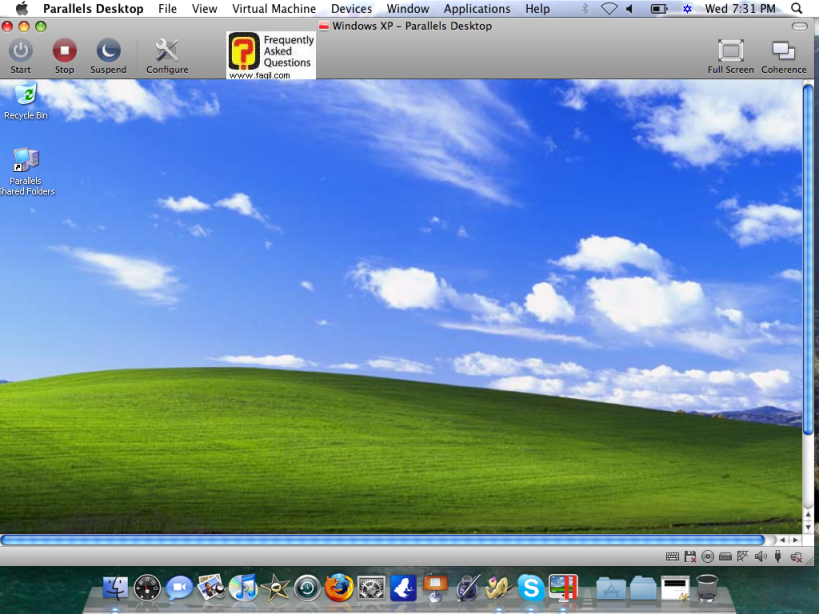Open Finder from the Dock

coord(115,588)
